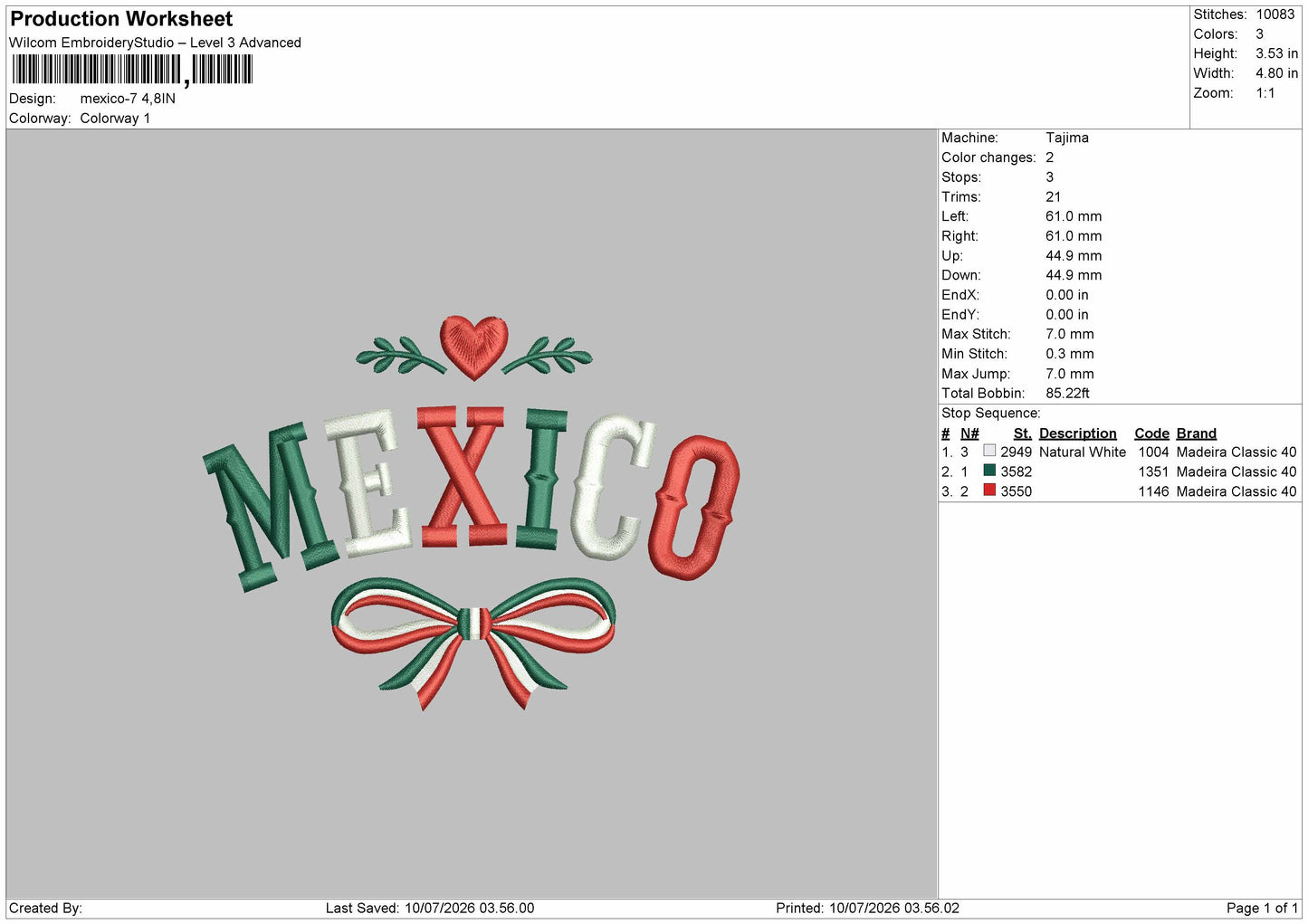Image resolution: width=1308 pixels, height=924 pixels.
Task: Click the Trims value 21
Action: point(1053,196)
